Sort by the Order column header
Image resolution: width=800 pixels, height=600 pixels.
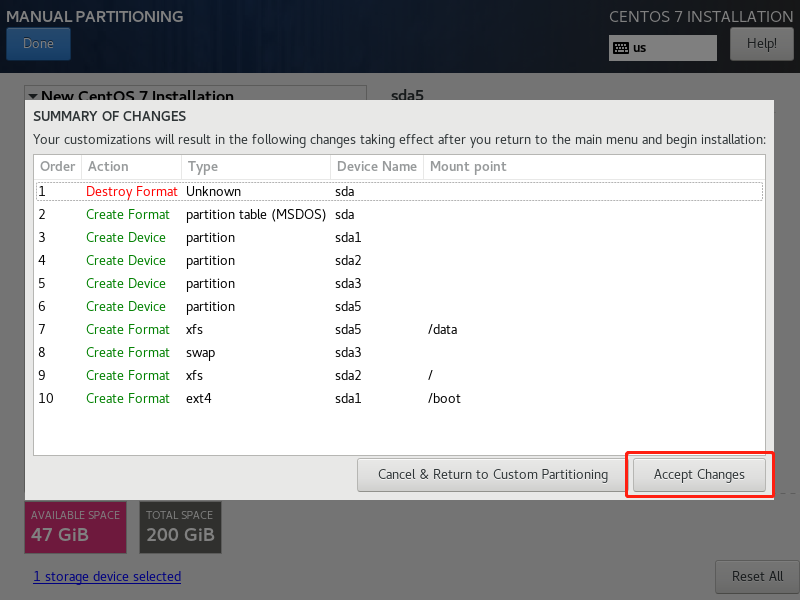(57, 167)
